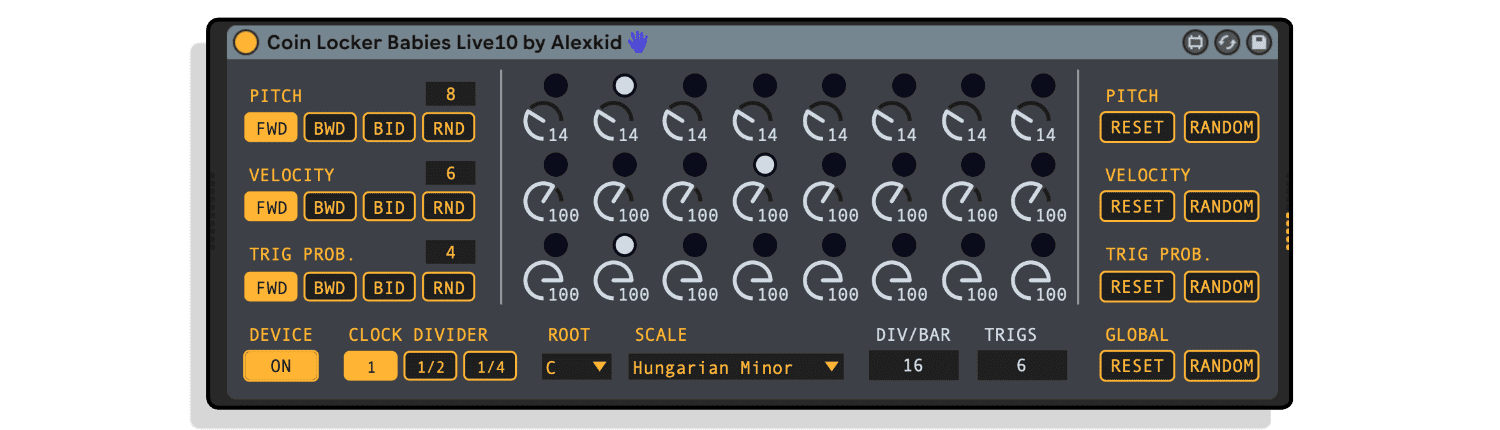Click RESET under the right-side PITCH label
The width and height of the screenshot is (1500, 430).
tap(1137, 127)
